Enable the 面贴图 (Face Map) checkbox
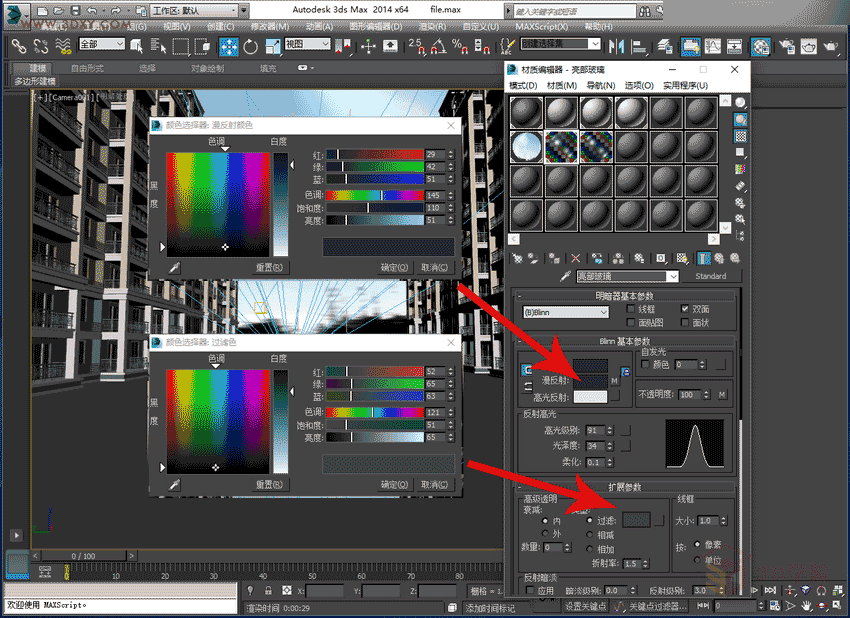Screen dimensions: 850x618 630,323
